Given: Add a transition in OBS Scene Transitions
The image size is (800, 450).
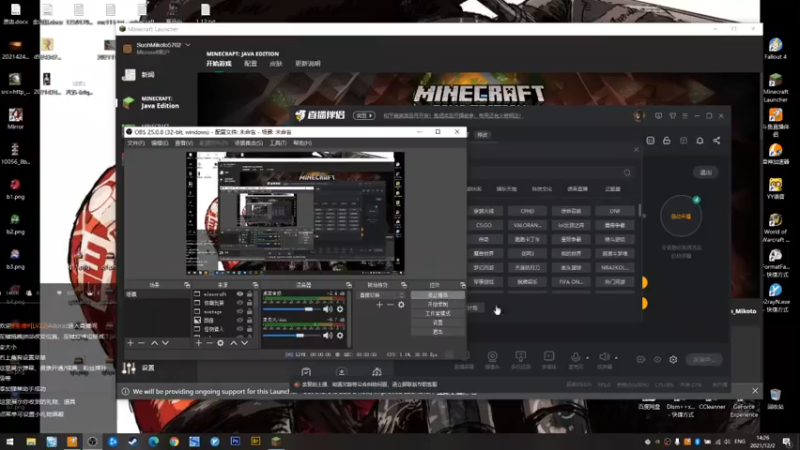Looking at the screenshot, I should pos(379,305).
